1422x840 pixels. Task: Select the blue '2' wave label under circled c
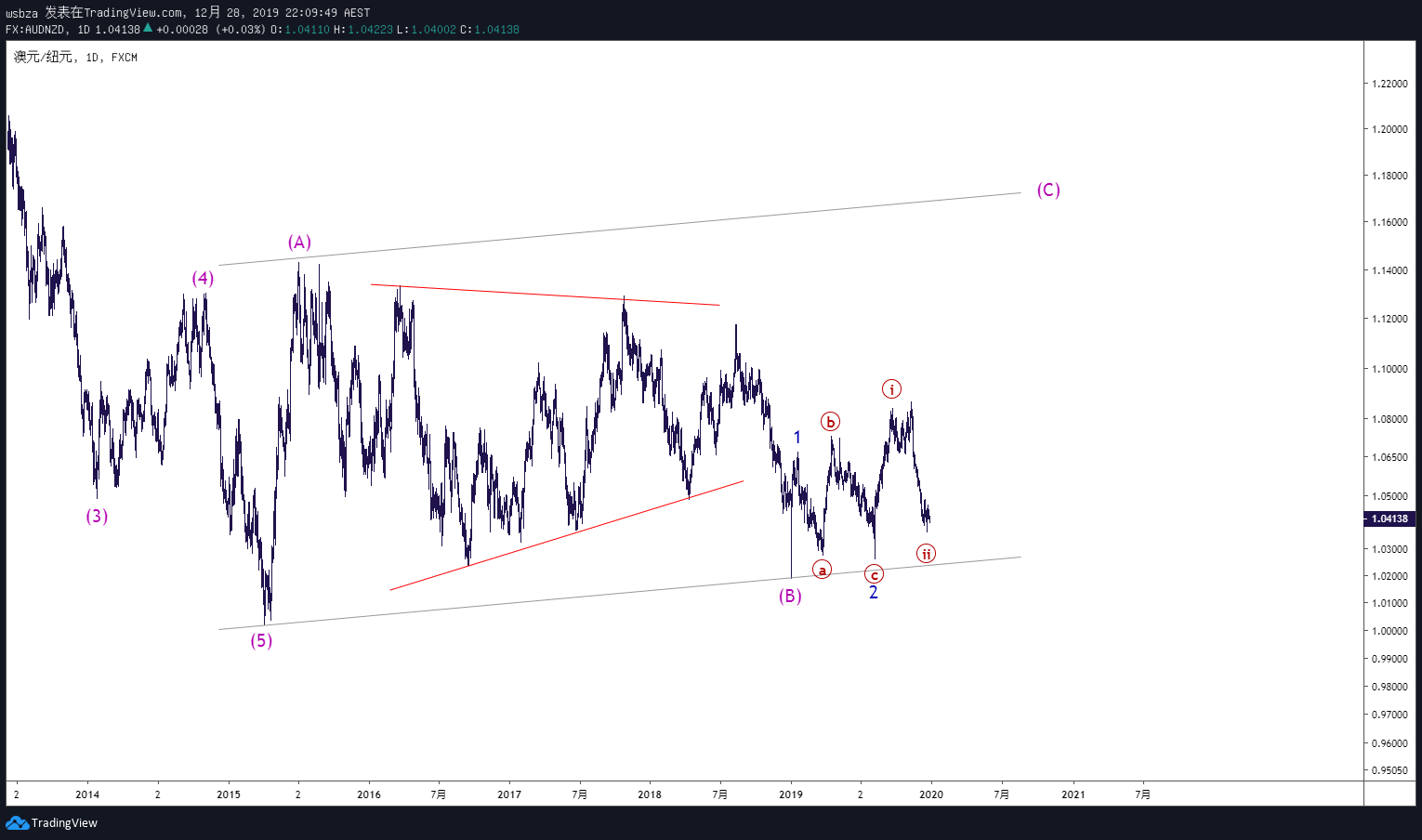pos(873,592)
